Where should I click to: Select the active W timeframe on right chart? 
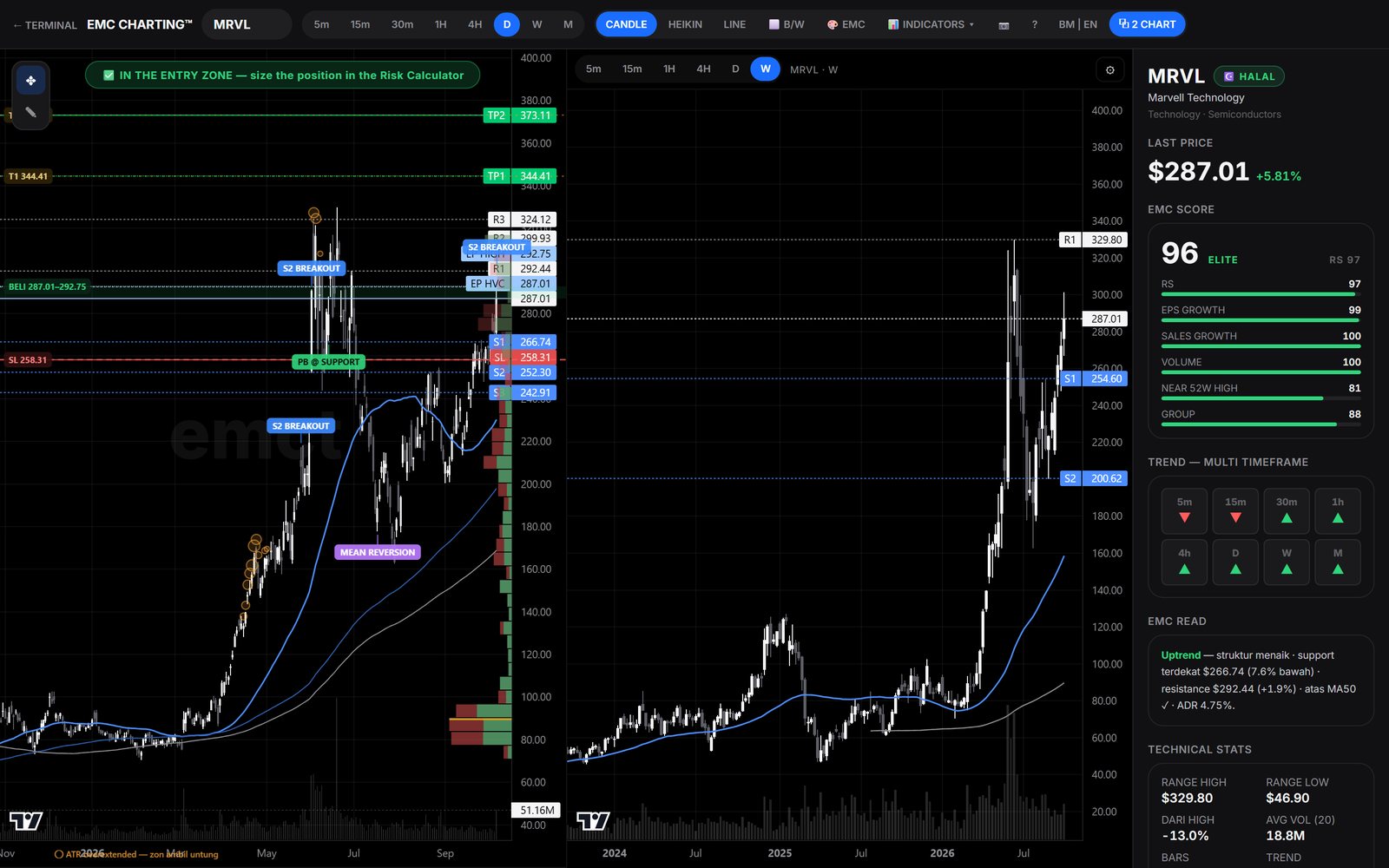(x=765, y=69)
